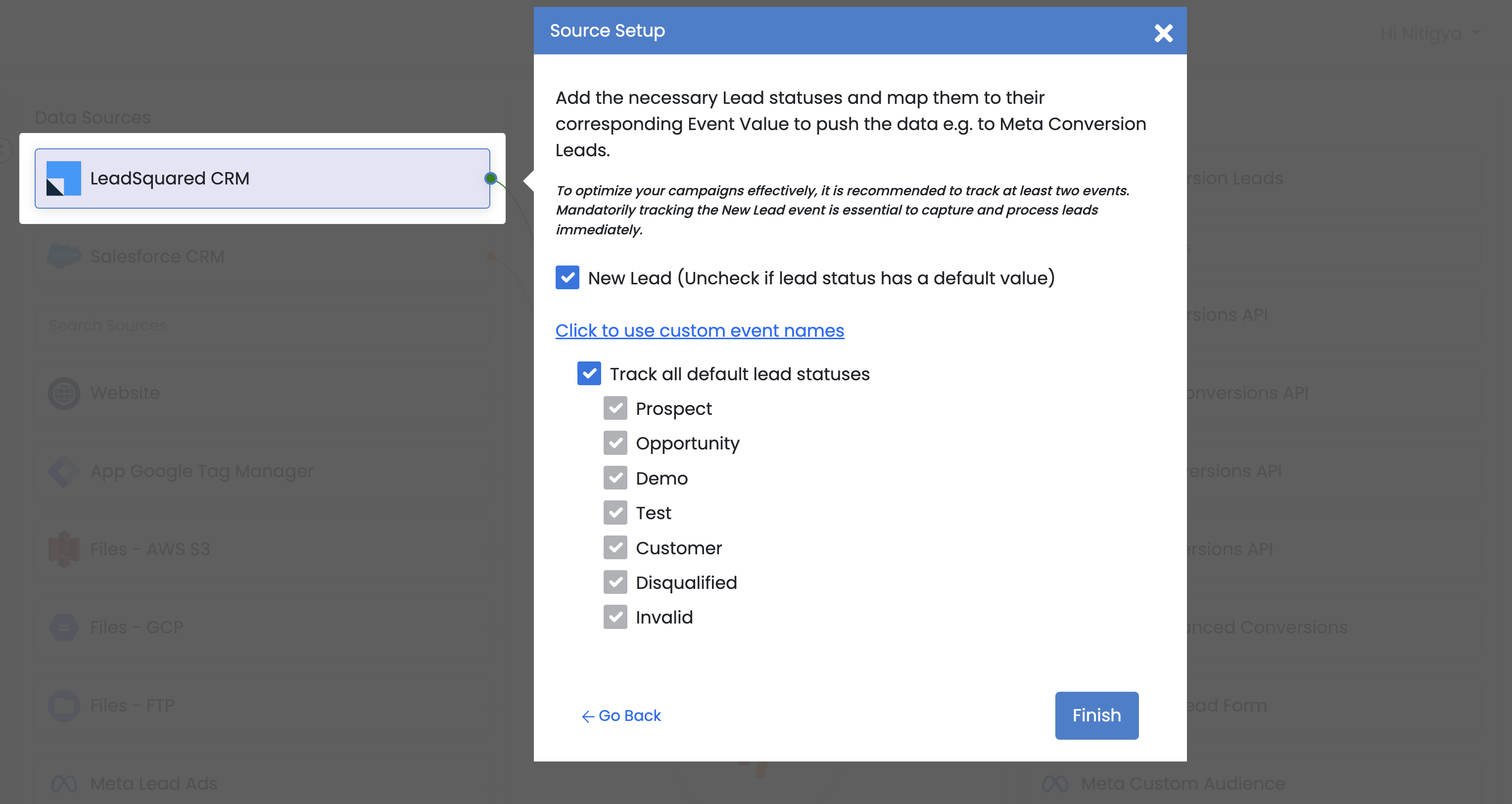
Task: Click the Files - AWS S3 icon
Action: coord(63,549)
